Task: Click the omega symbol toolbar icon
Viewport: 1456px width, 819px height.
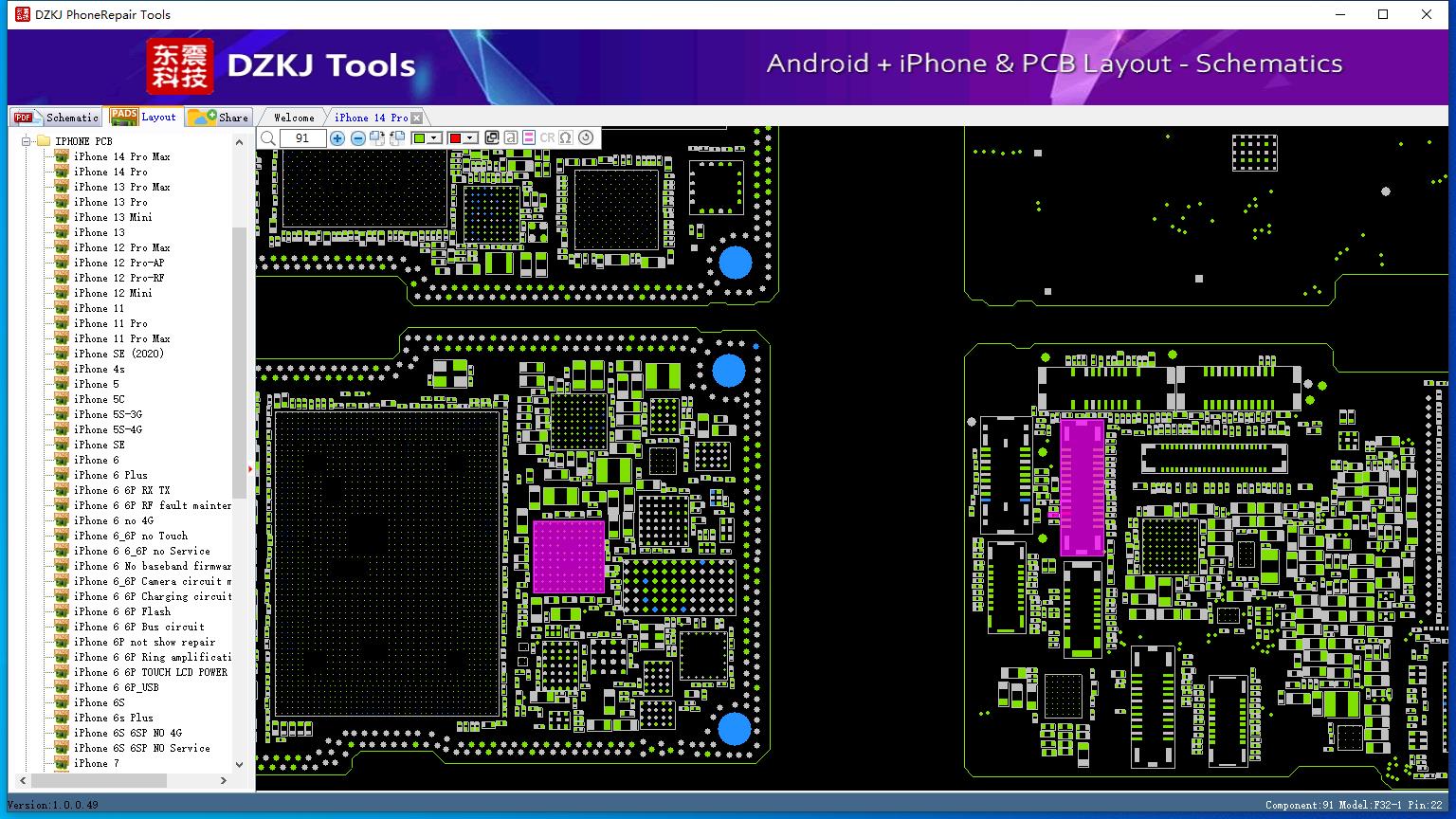Action: (566, 138)
